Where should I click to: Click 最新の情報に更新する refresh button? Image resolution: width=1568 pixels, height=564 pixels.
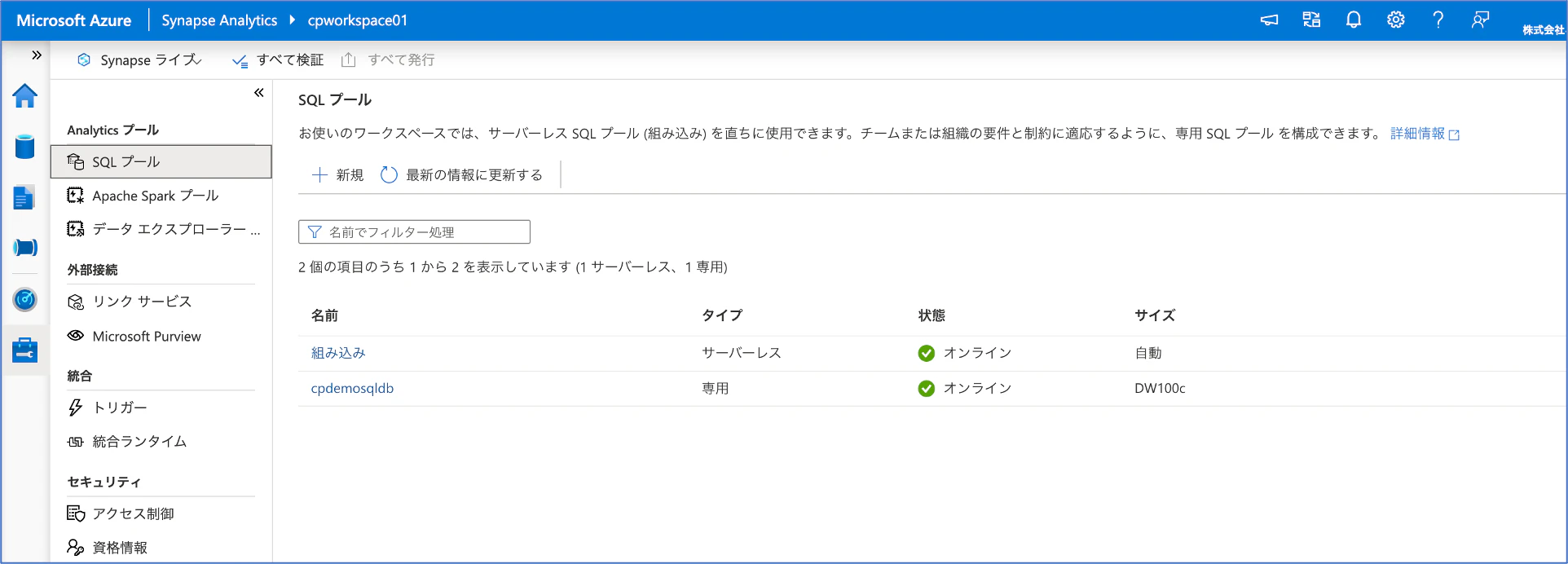[461, 175]
